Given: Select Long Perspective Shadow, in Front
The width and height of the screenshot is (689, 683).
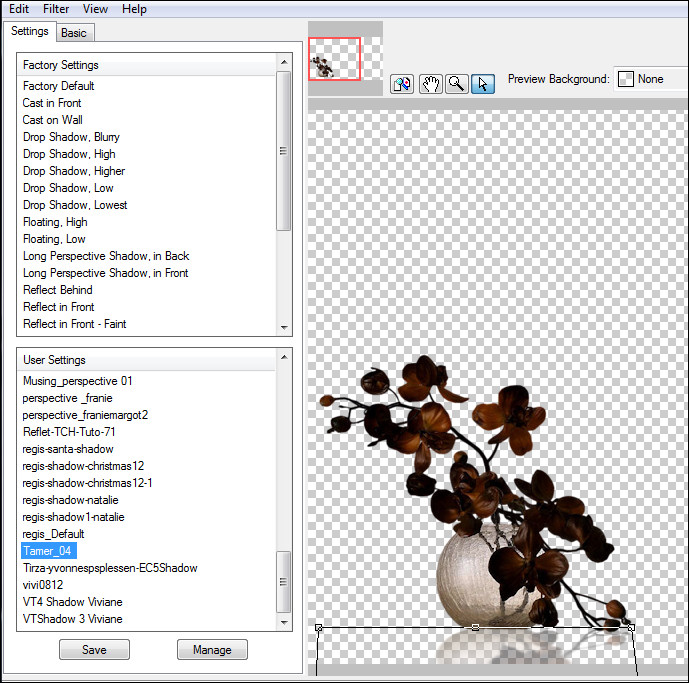Looking at the screenshot, I should pos(105,273).
